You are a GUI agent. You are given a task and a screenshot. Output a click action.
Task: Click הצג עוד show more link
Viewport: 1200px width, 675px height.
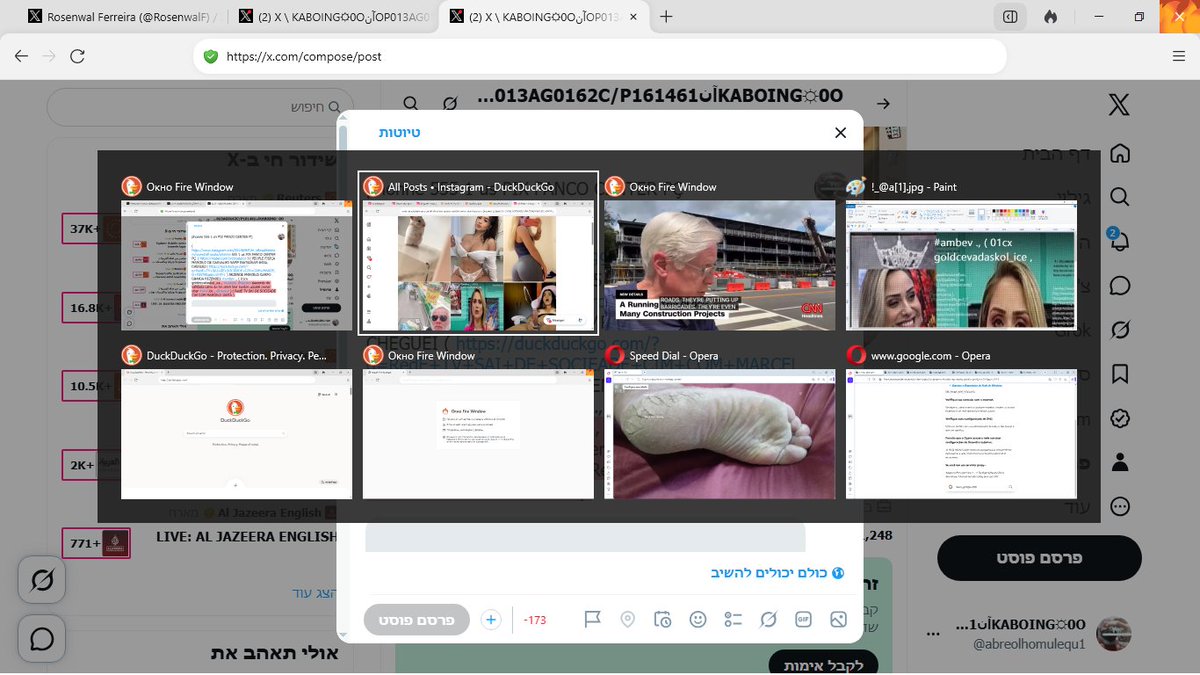[316, 593]
